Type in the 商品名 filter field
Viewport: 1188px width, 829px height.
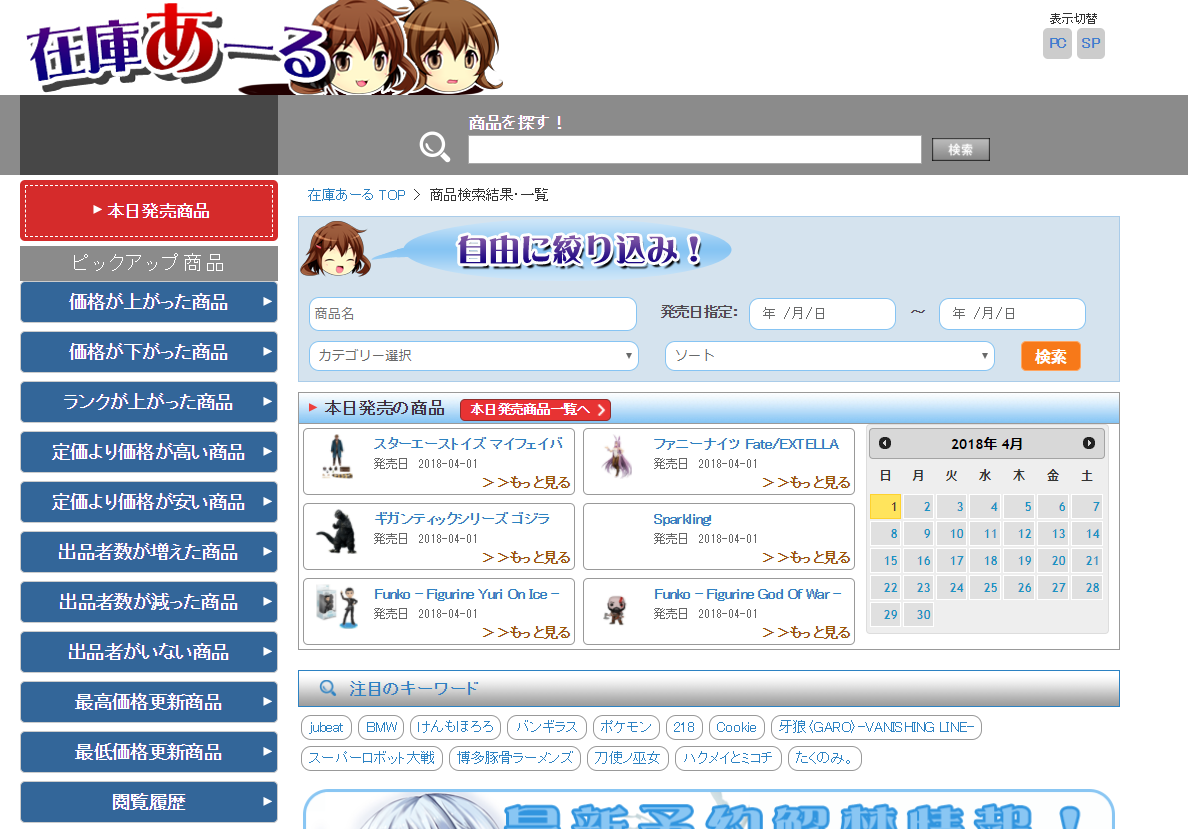[473, 314]
